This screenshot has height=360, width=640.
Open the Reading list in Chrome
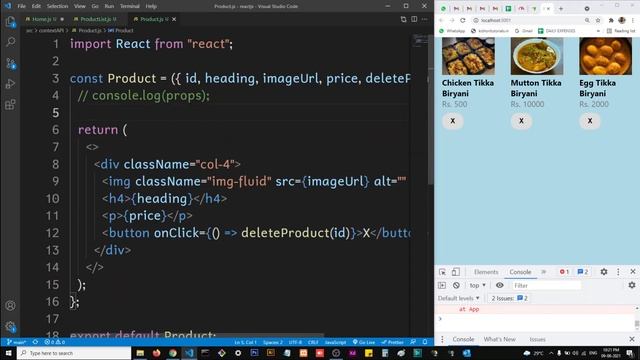pyautogui.click(x=621, y=31)
